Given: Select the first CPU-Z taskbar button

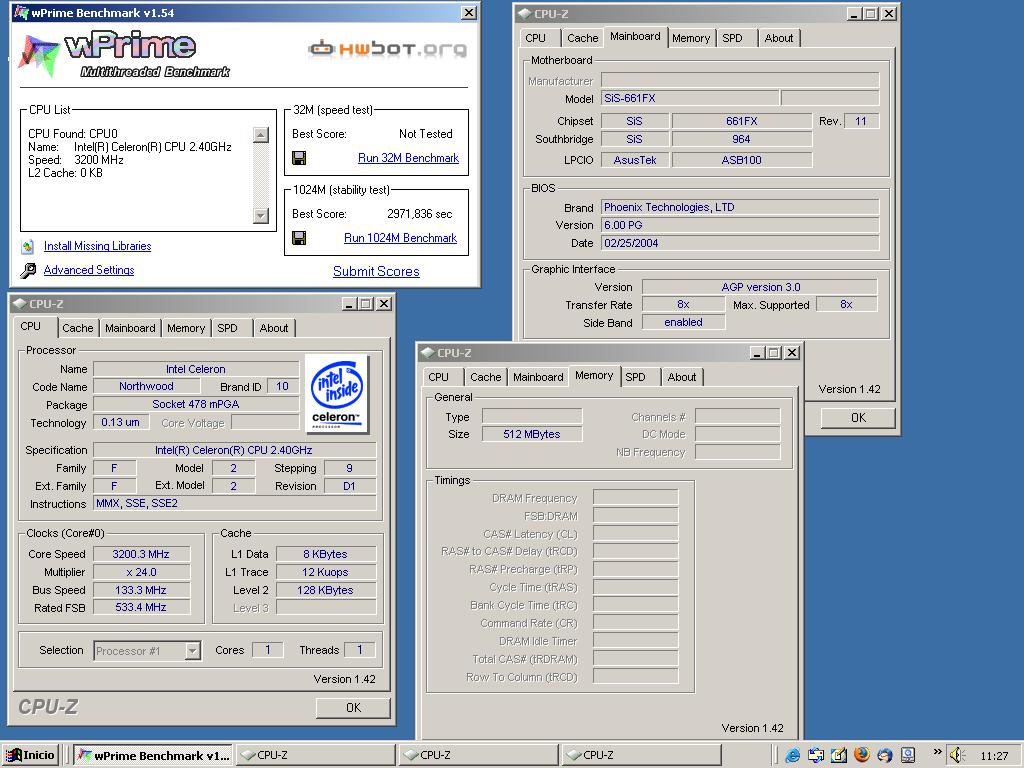Looking at the screenshot, I should coord(315,755).
